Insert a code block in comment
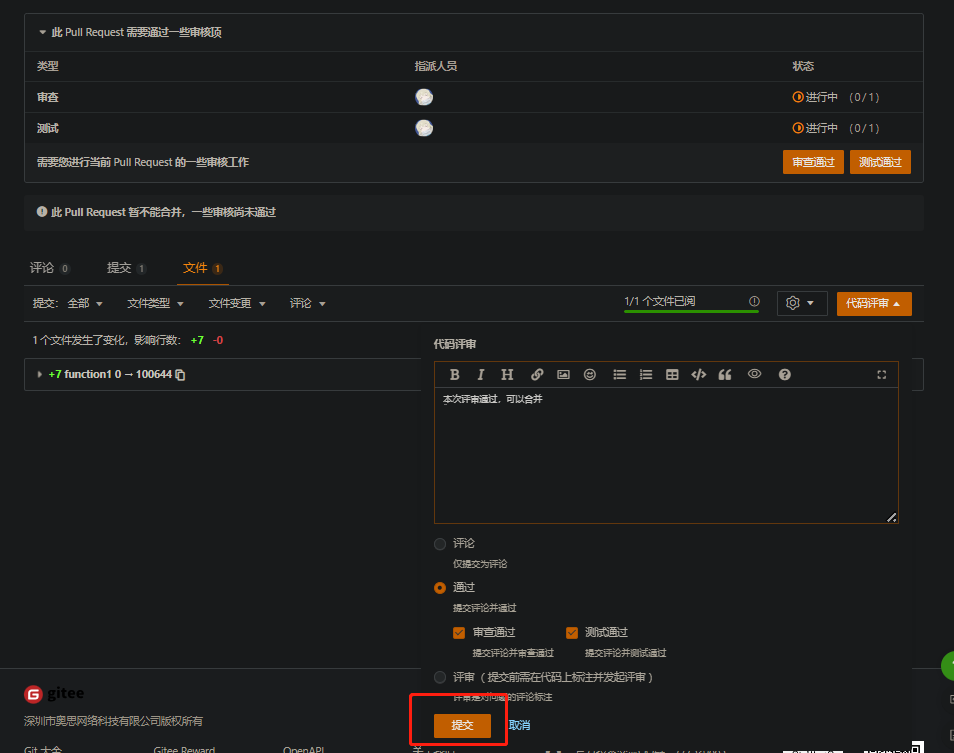The height and width of the screenshot is (753, 954). [698, 374]
